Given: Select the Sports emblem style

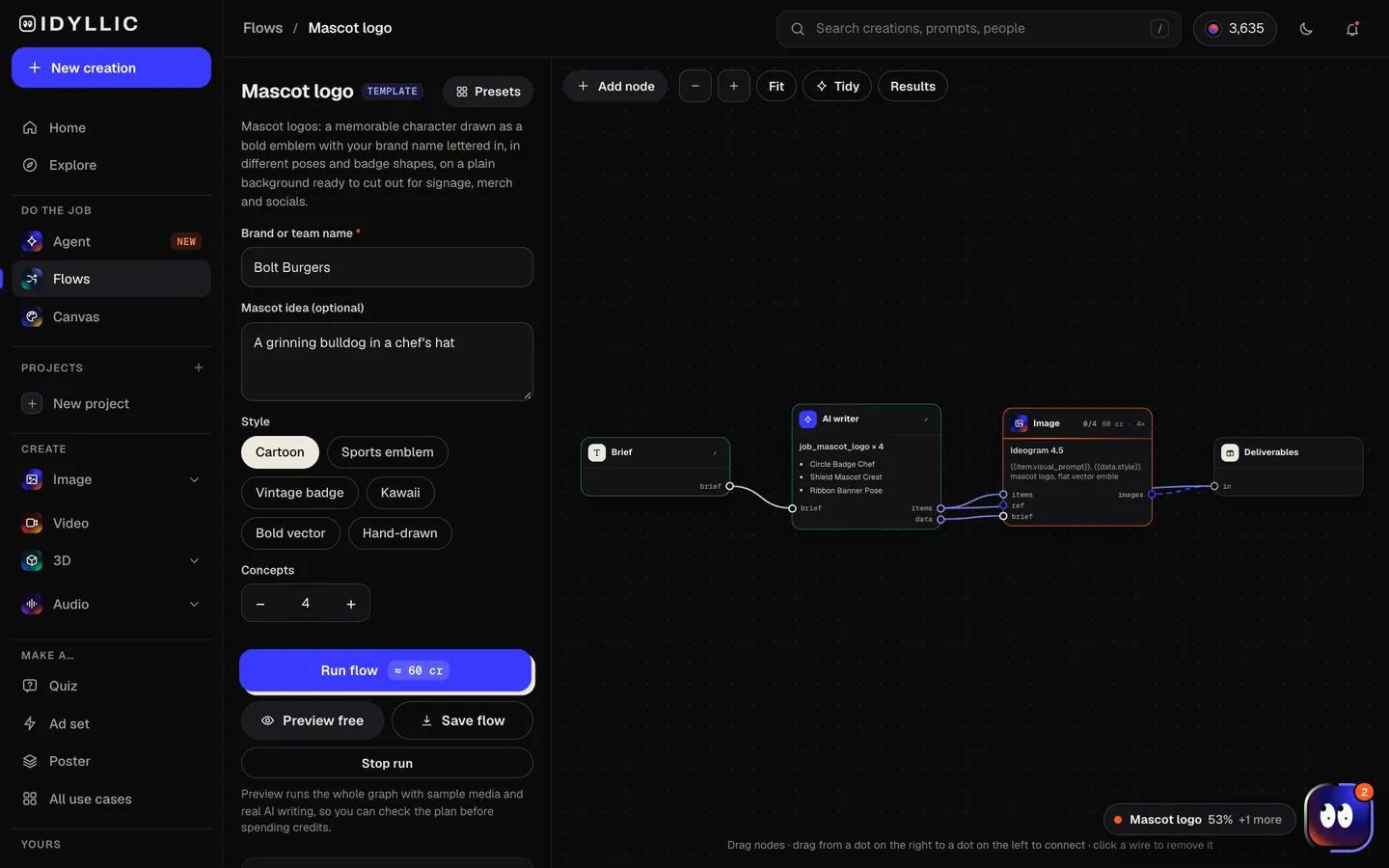Looking at the screenshot, I should pyautogui.click(x=388, y=452).
